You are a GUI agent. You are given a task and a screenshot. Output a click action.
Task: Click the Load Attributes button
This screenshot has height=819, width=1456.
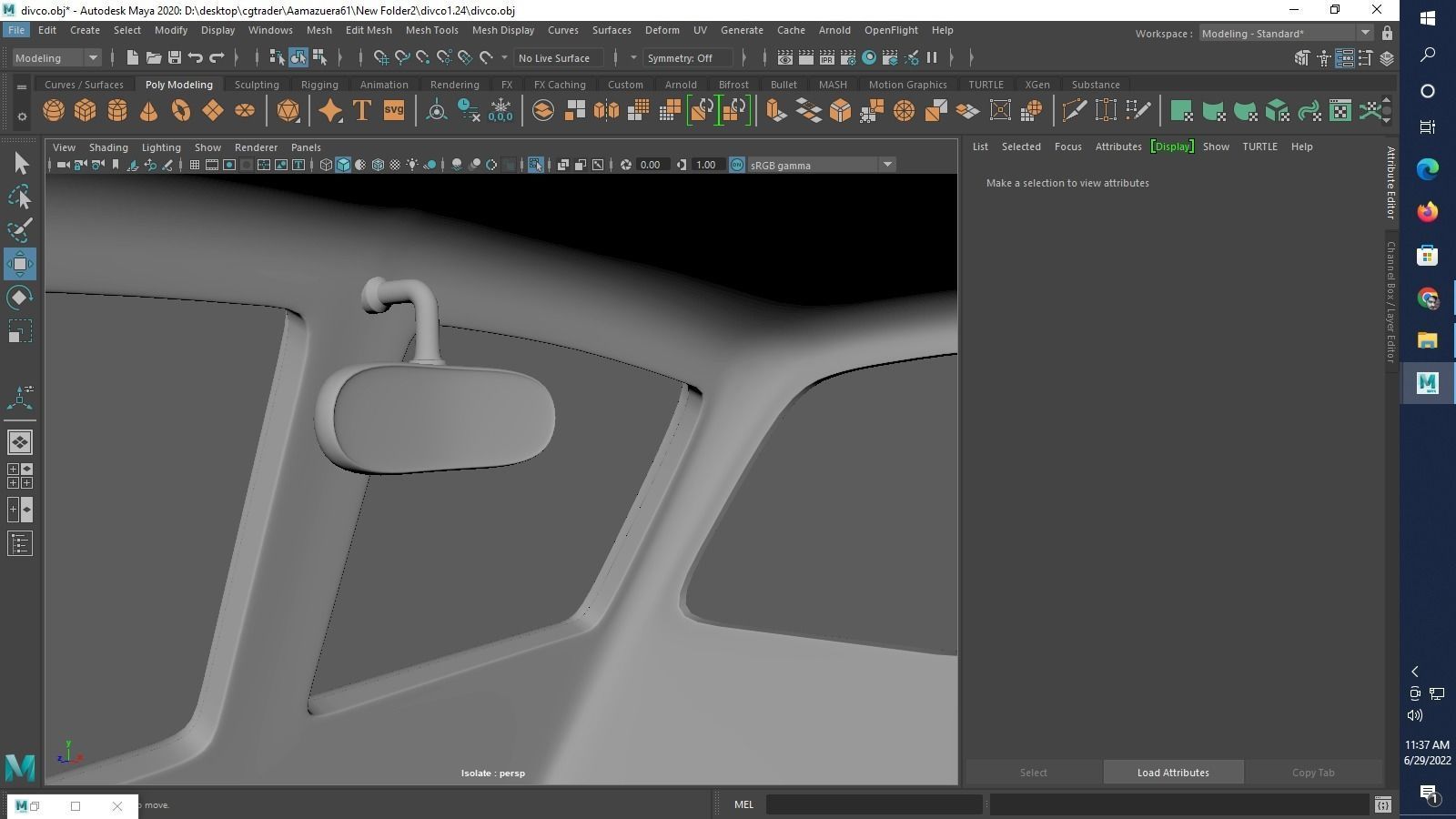(x=1173, y=773)
